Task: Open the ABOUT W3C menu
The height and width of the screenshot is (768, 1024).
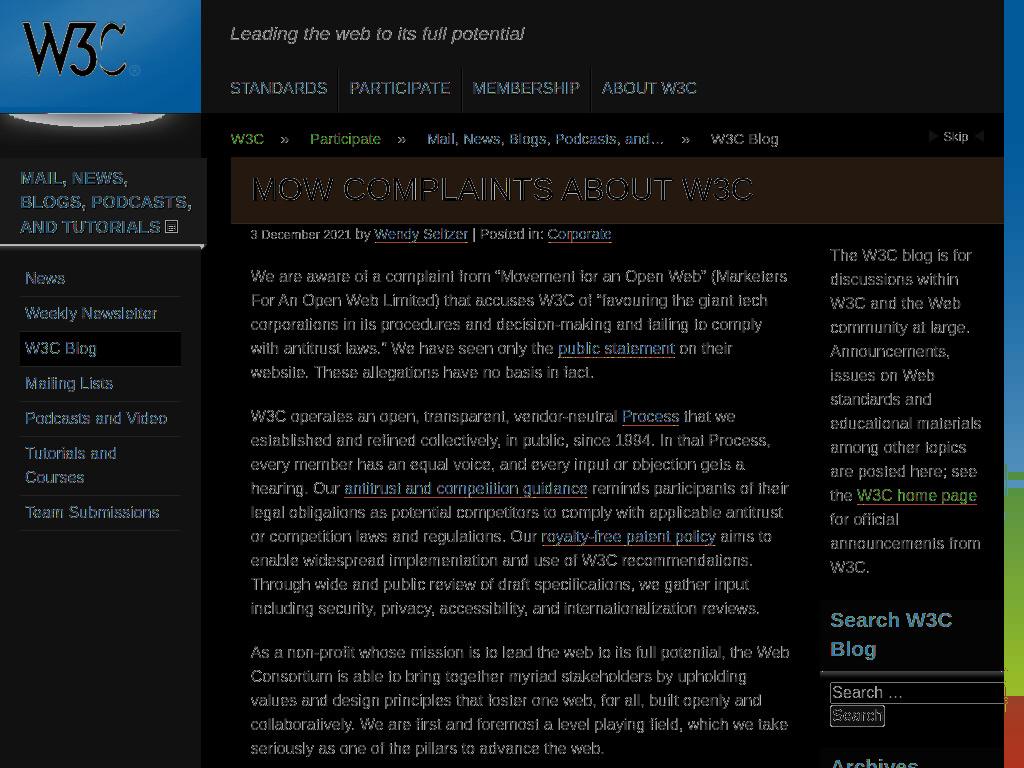Action: [x=649, y=88]
